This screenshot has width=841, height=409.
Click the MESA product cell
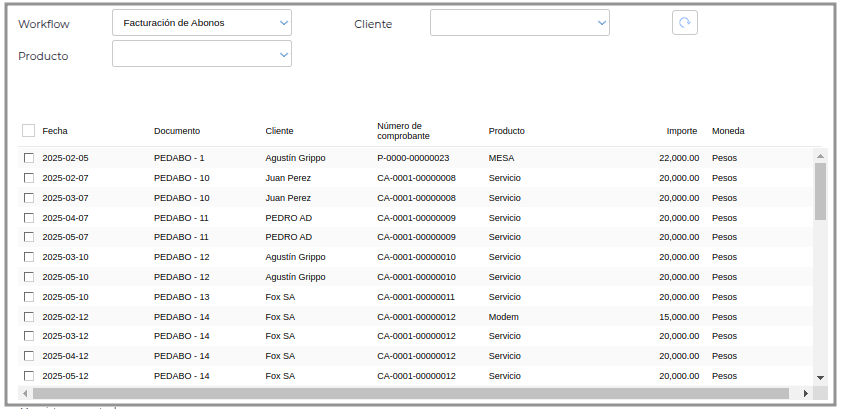coord(501,158)
